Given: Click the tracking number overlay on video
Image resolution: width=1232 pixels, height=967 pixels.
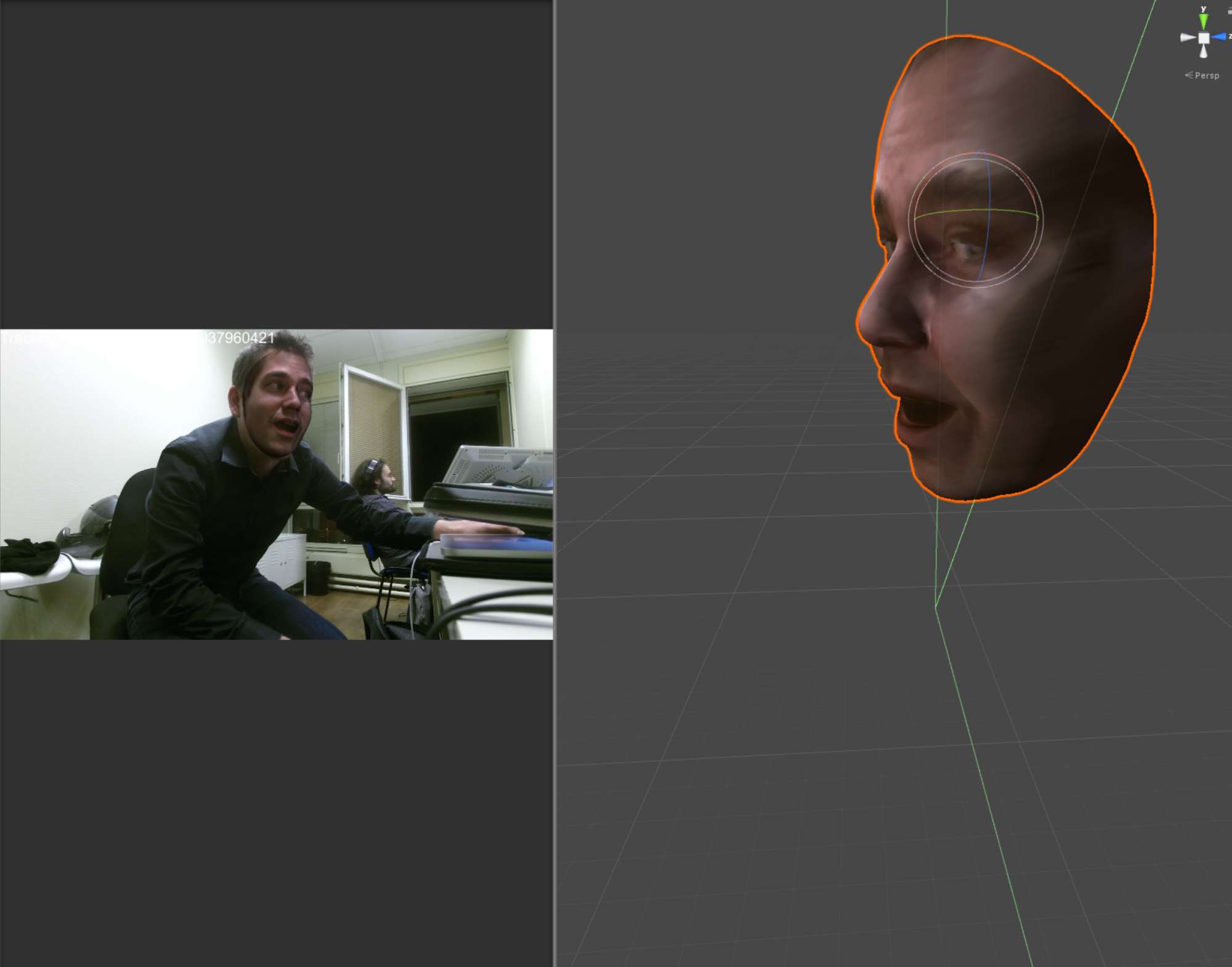Looking at the screenshot, I should tap(240, 338).
